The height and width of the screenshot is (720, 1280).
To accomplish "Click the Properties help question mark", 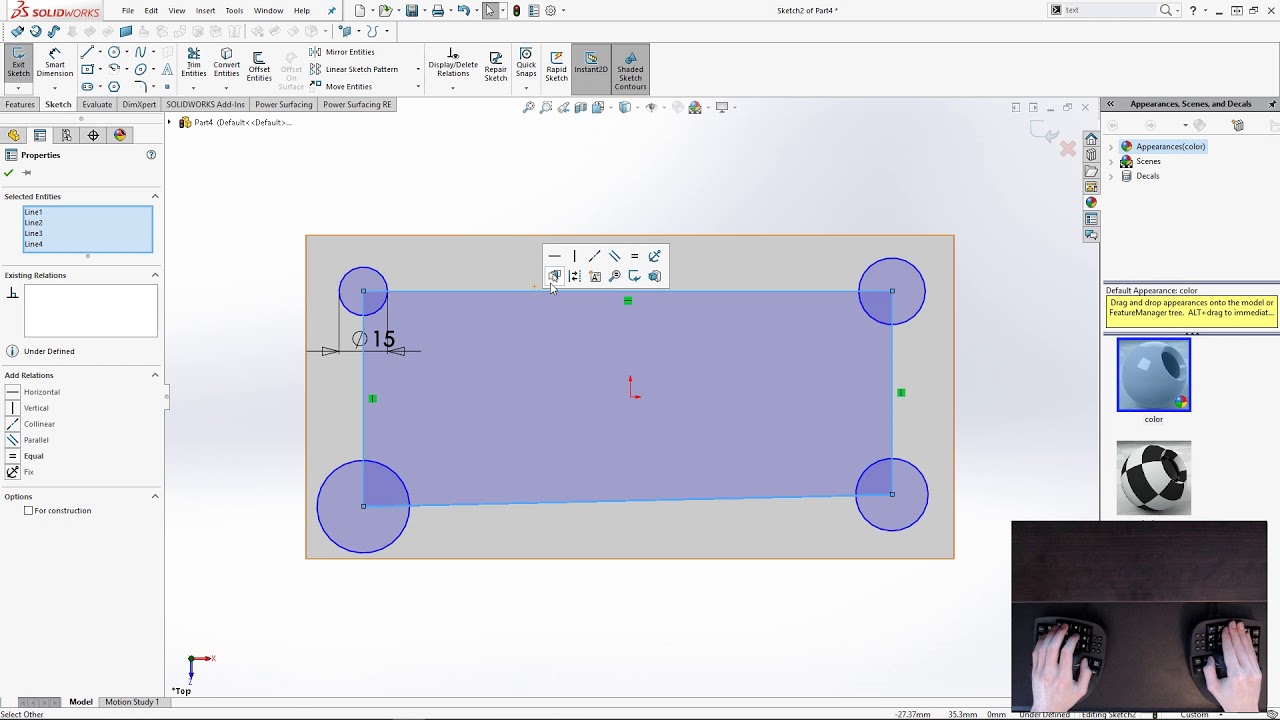I will (x=151, y=155).
